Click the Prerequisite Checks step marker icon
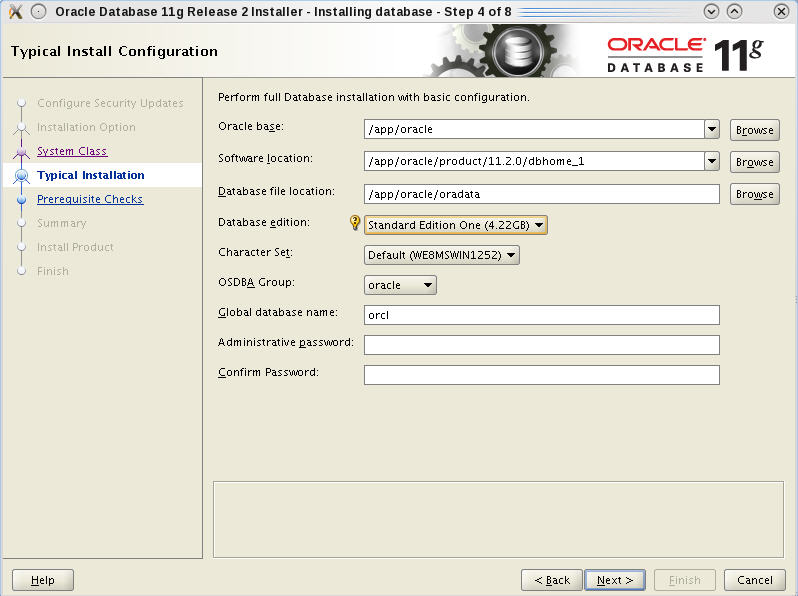 21,200
